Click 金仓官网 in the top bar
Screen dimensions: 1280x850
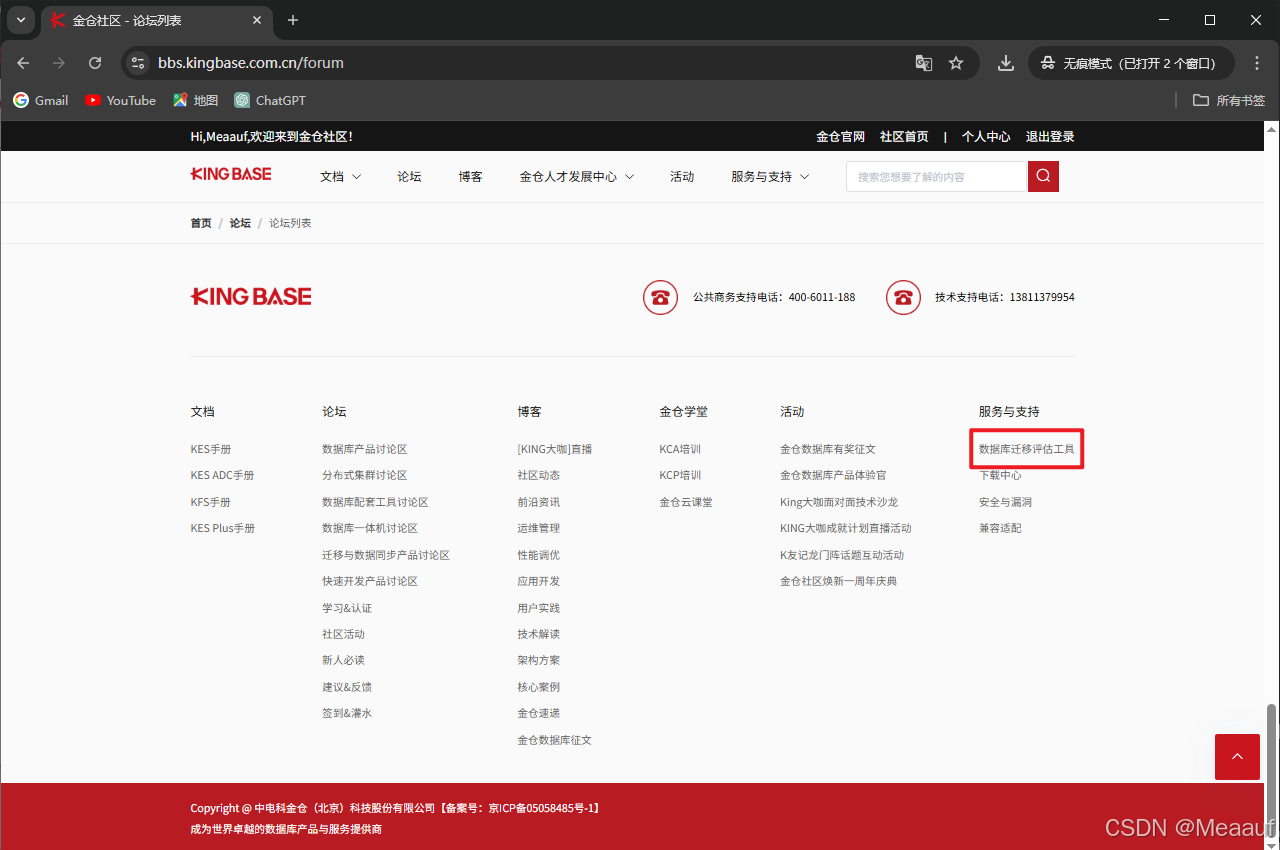(x=840, y=136)
